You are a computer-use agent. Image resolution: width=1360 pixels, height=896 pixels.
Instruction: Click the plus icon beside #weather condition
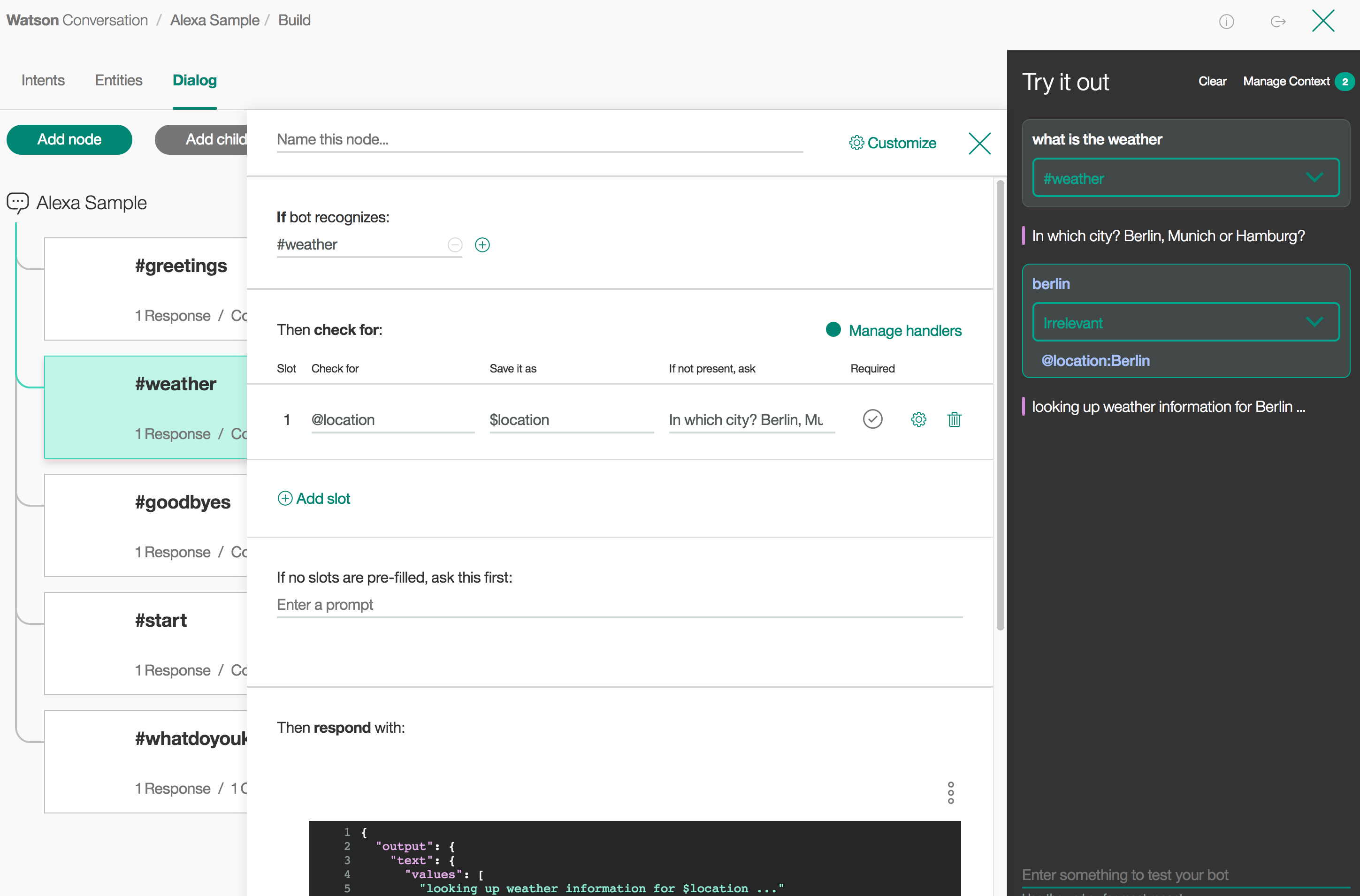tap(482, 245)
